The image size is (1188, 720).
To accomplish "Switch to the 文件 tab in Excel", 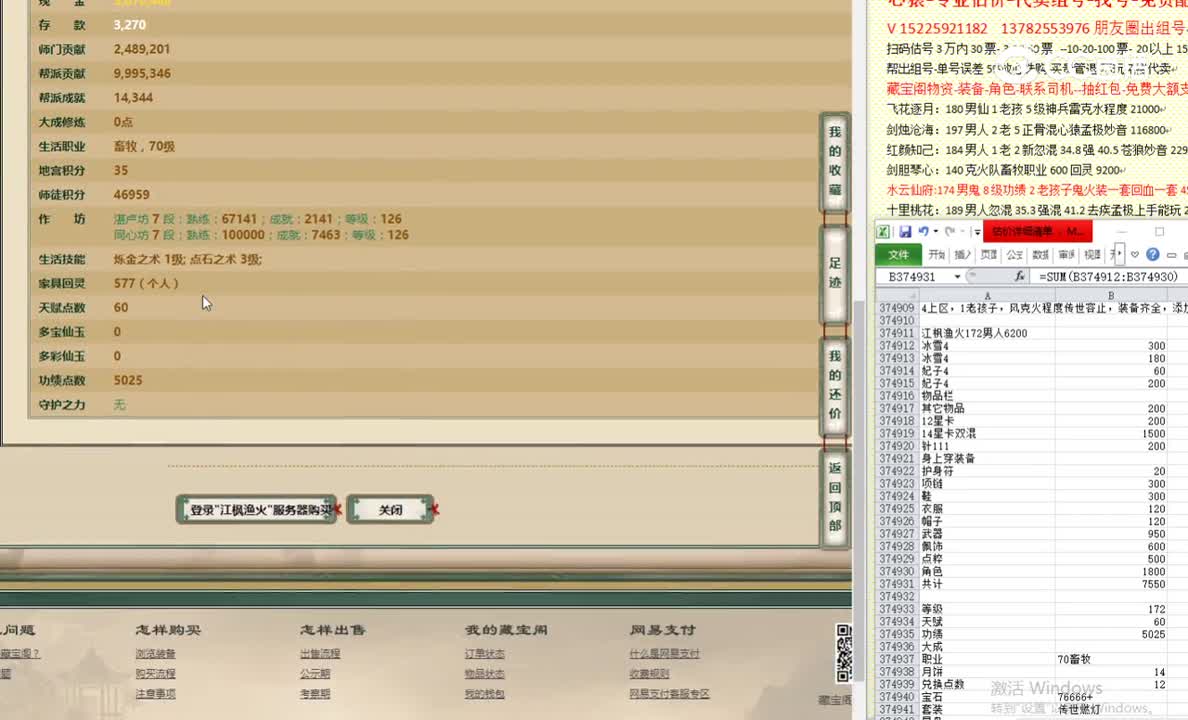I will (x=900, y=253).
